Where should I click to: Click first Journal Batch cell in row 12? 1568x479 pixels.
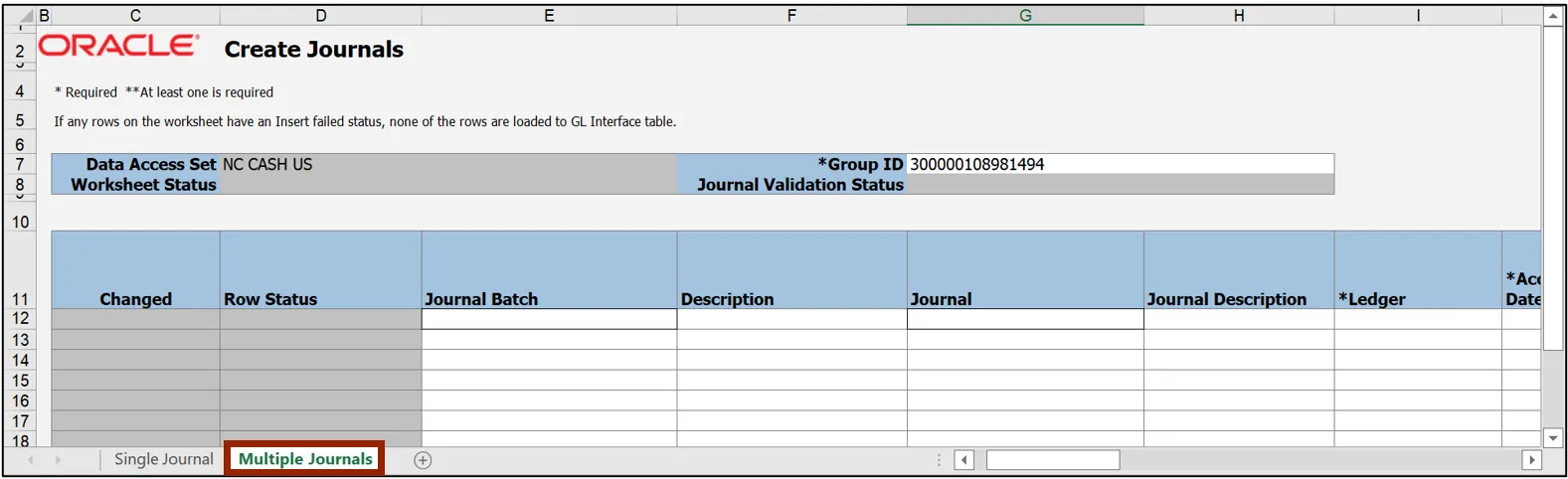[549, 319]
